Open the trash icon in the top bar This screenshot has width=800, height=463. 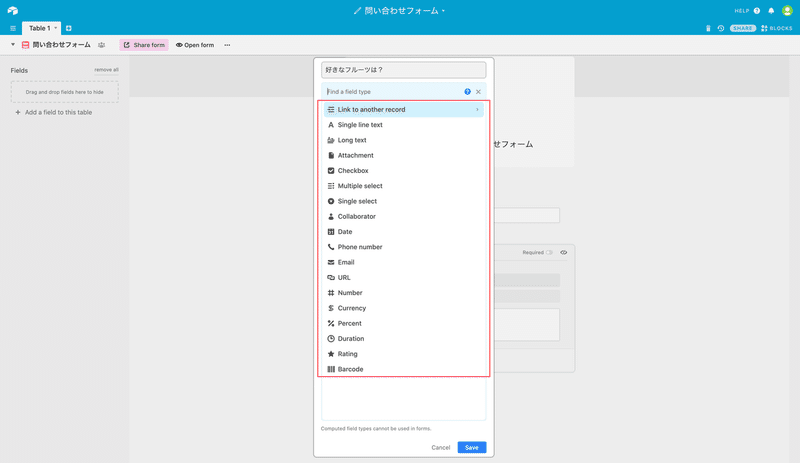click(708, 28)
